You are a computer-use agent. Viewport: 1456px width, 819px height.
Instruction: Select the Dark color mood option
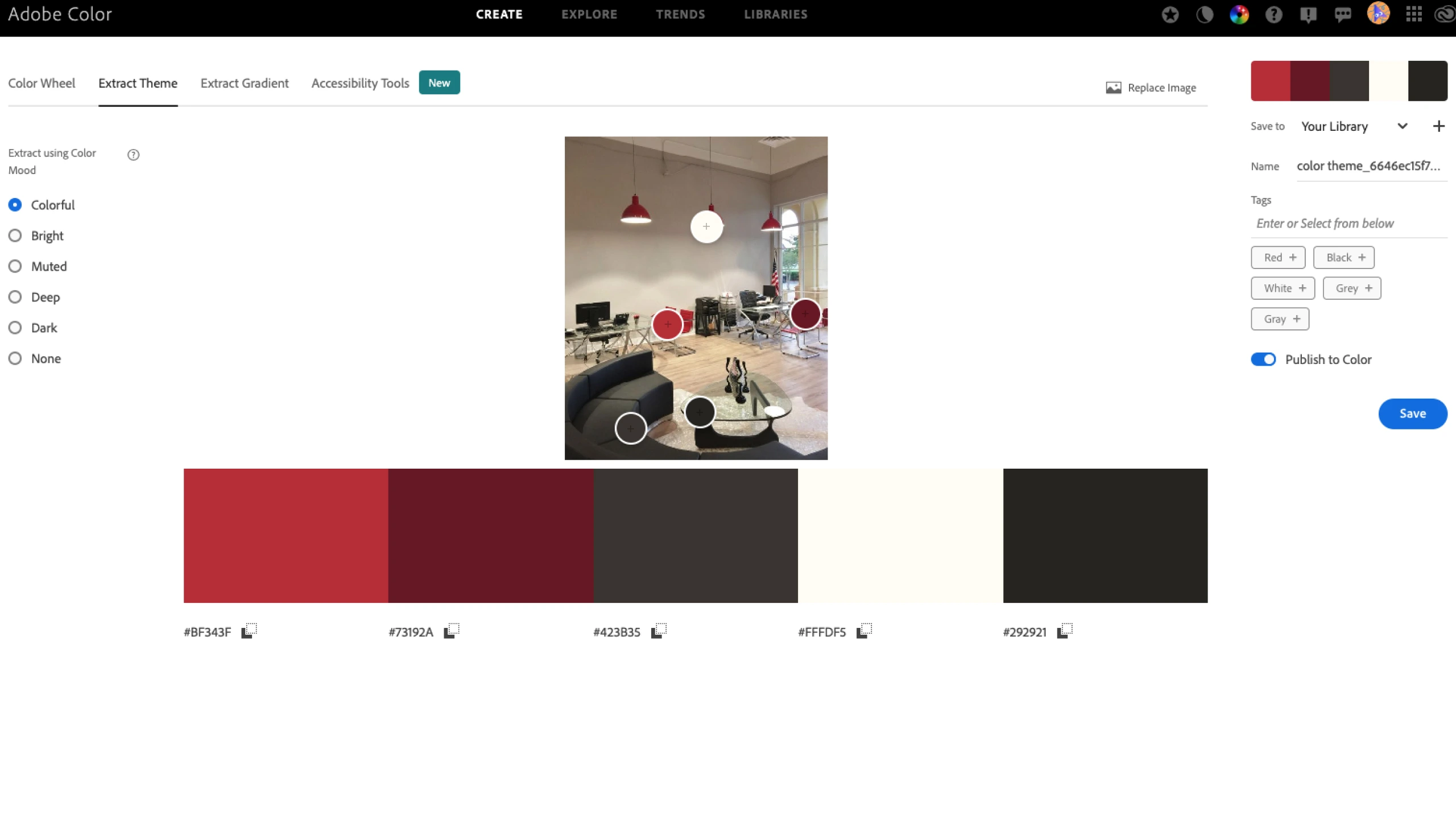[15, 327]
